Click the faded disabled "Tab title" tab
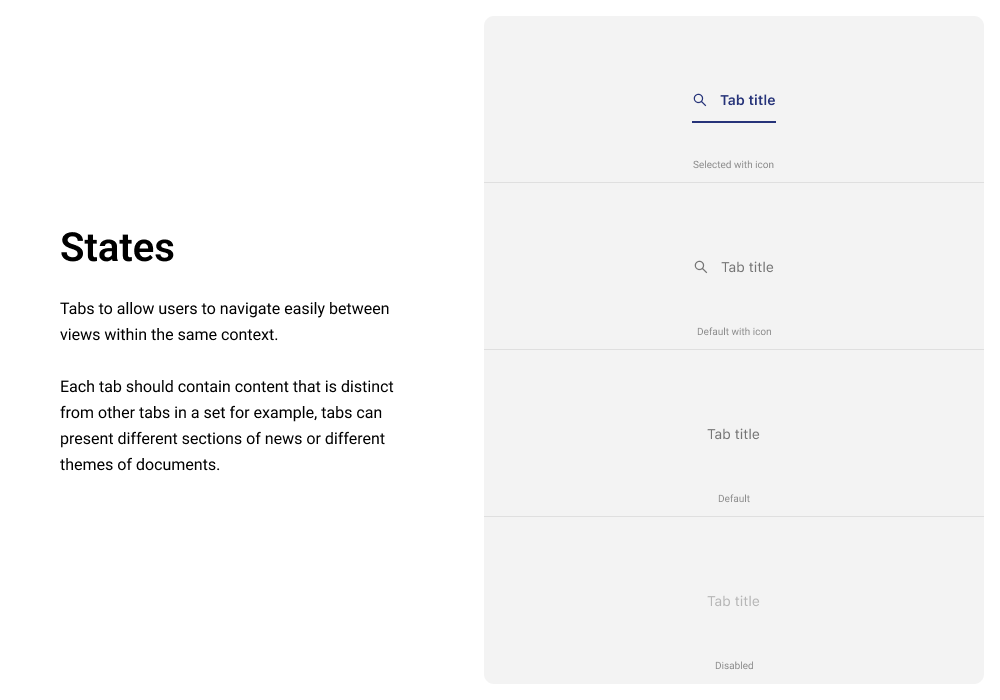 point(733,601)
